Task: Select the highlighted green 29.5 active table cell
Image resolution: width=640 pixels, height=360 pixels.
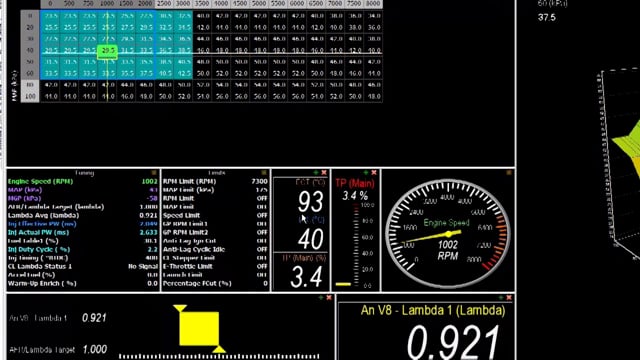Action: 107,51
